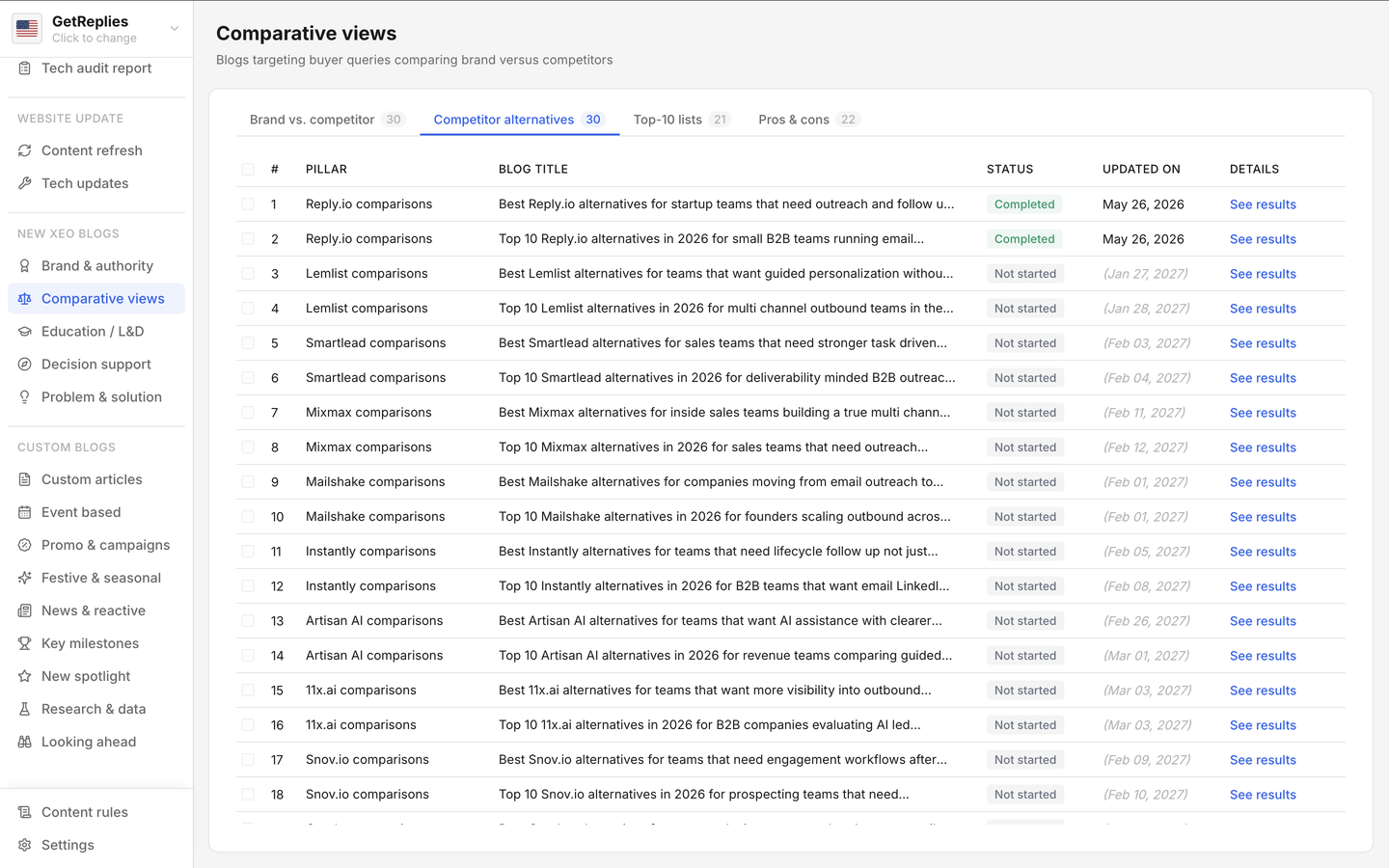Click the Content refresh icon
Image resolution: width=1389 pixels, height=868 pixels.
coord(25,150)
